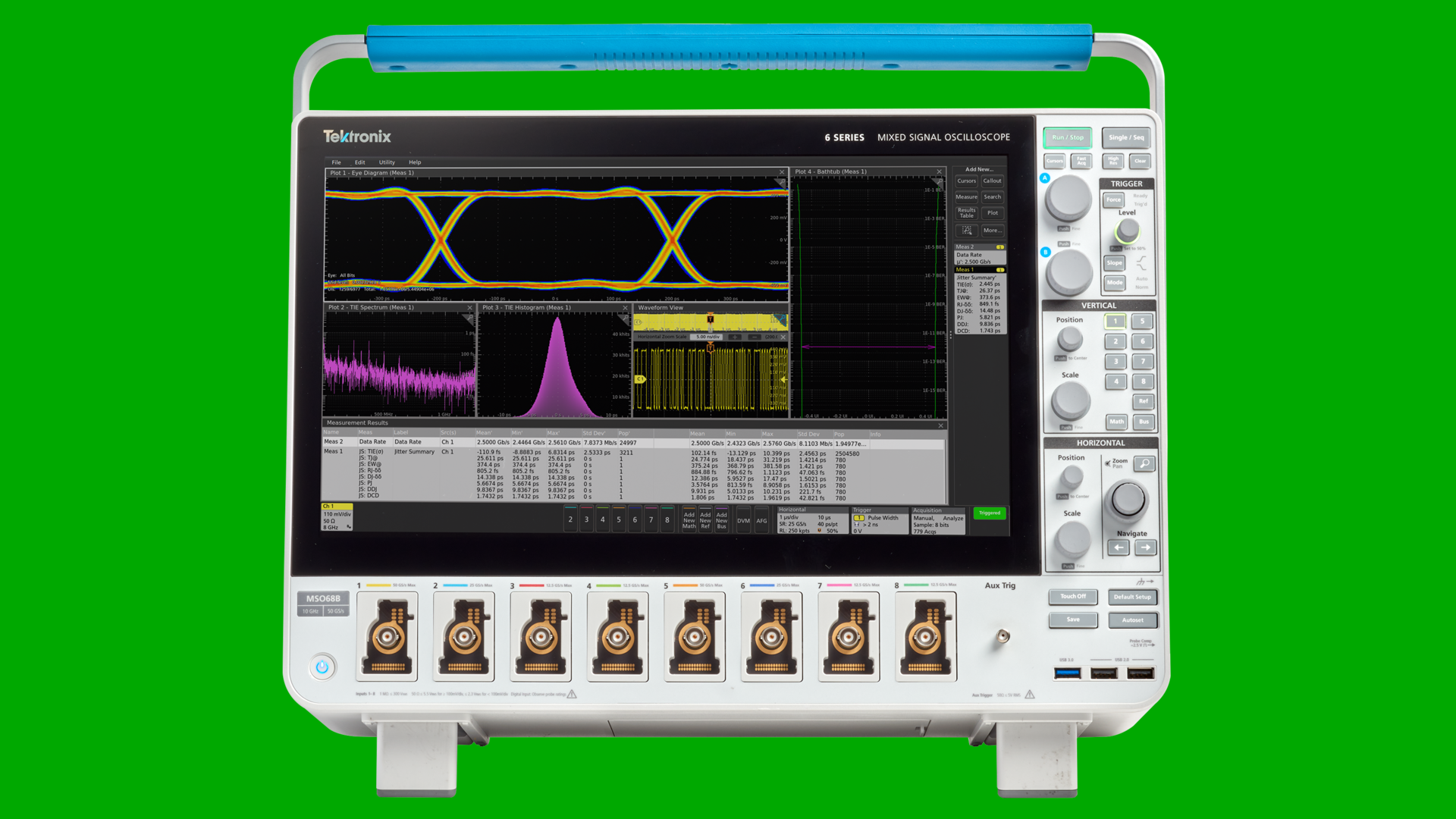Click the DVM button in settings bar
This screenshot has width=1456, height=819.
pos(743,520)
